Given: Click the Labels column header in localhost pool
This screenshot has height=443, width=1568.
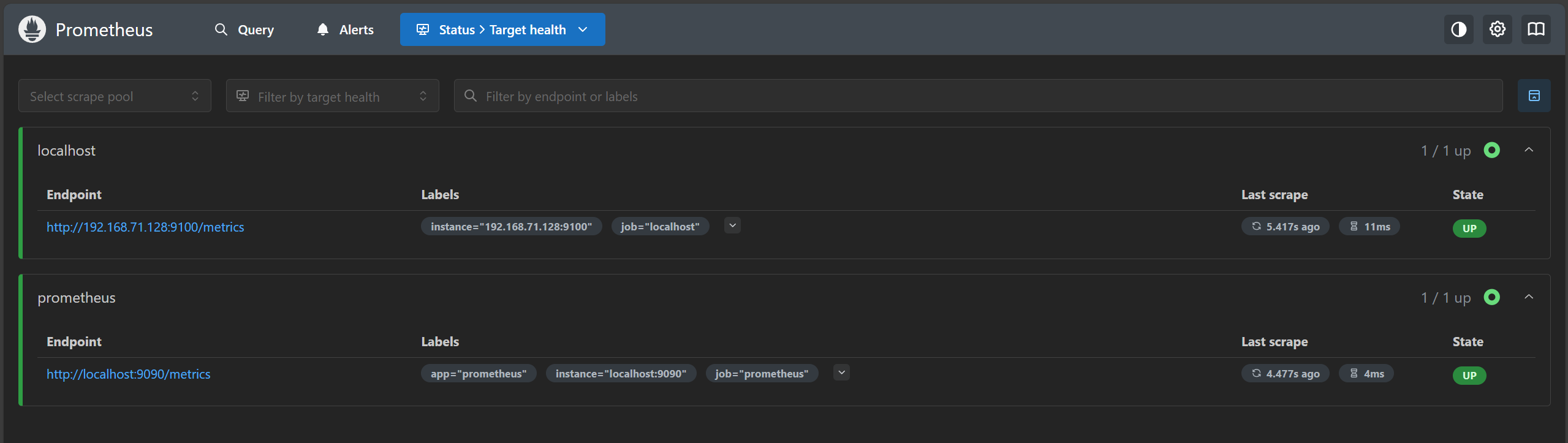Looking at the screenshot, I should tap(440, 194).
